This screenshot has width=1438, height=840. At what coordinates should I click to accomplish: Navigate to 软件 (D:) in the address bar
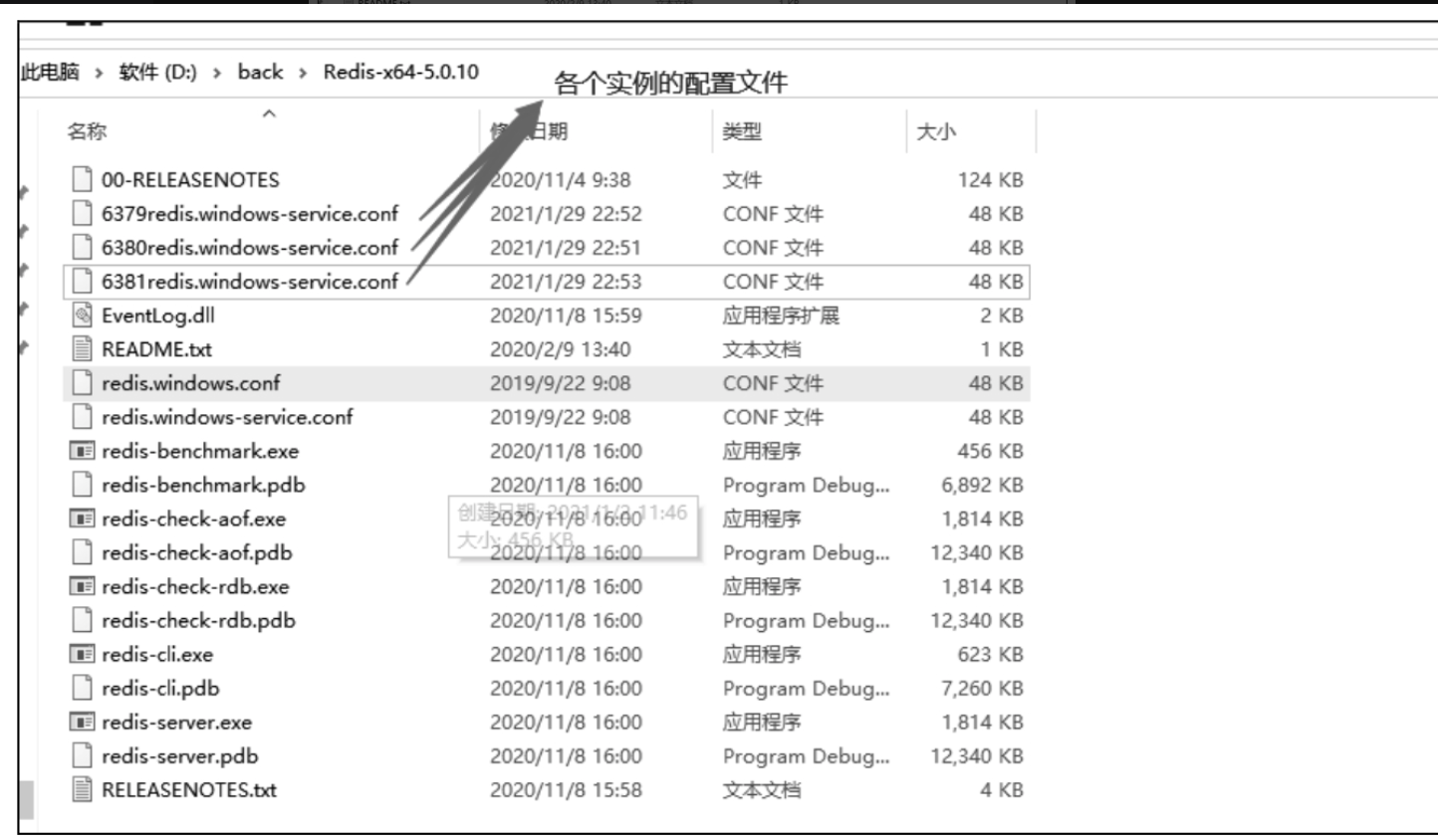pyautogui.click(x=157, y=72)
